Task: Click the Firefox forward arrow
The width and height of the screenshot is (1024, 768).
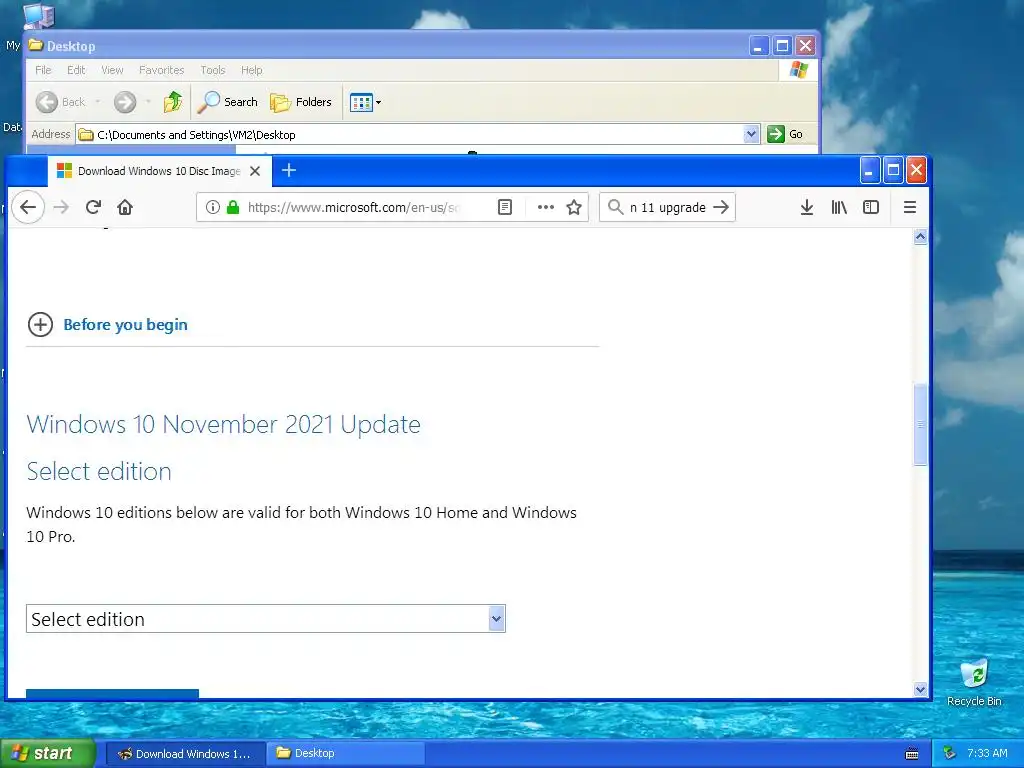Action: click(x=61, y=208)
